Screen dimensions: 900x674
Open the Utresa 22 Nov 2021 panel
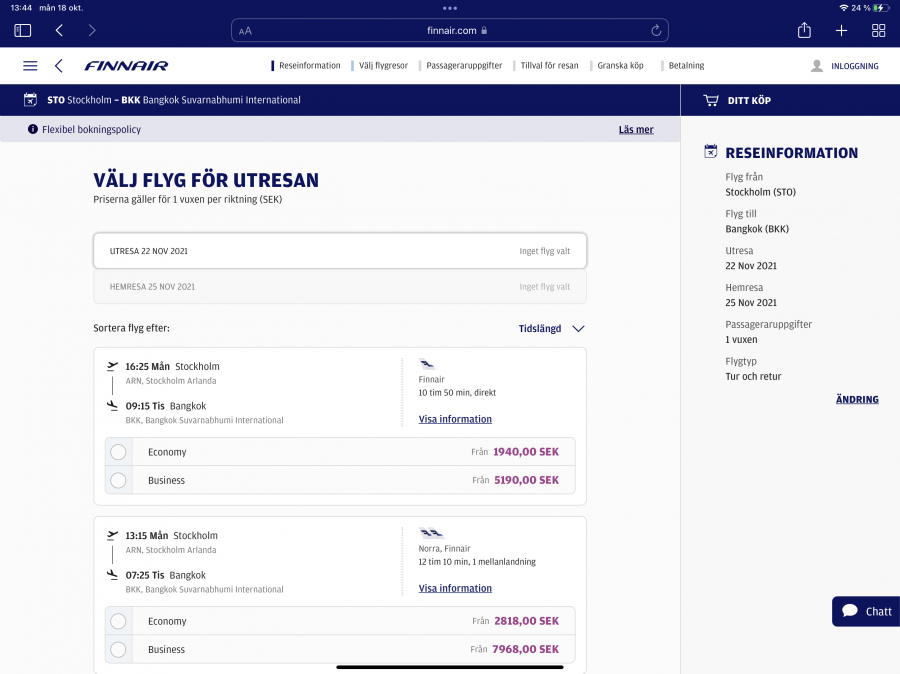pos(340,251)
